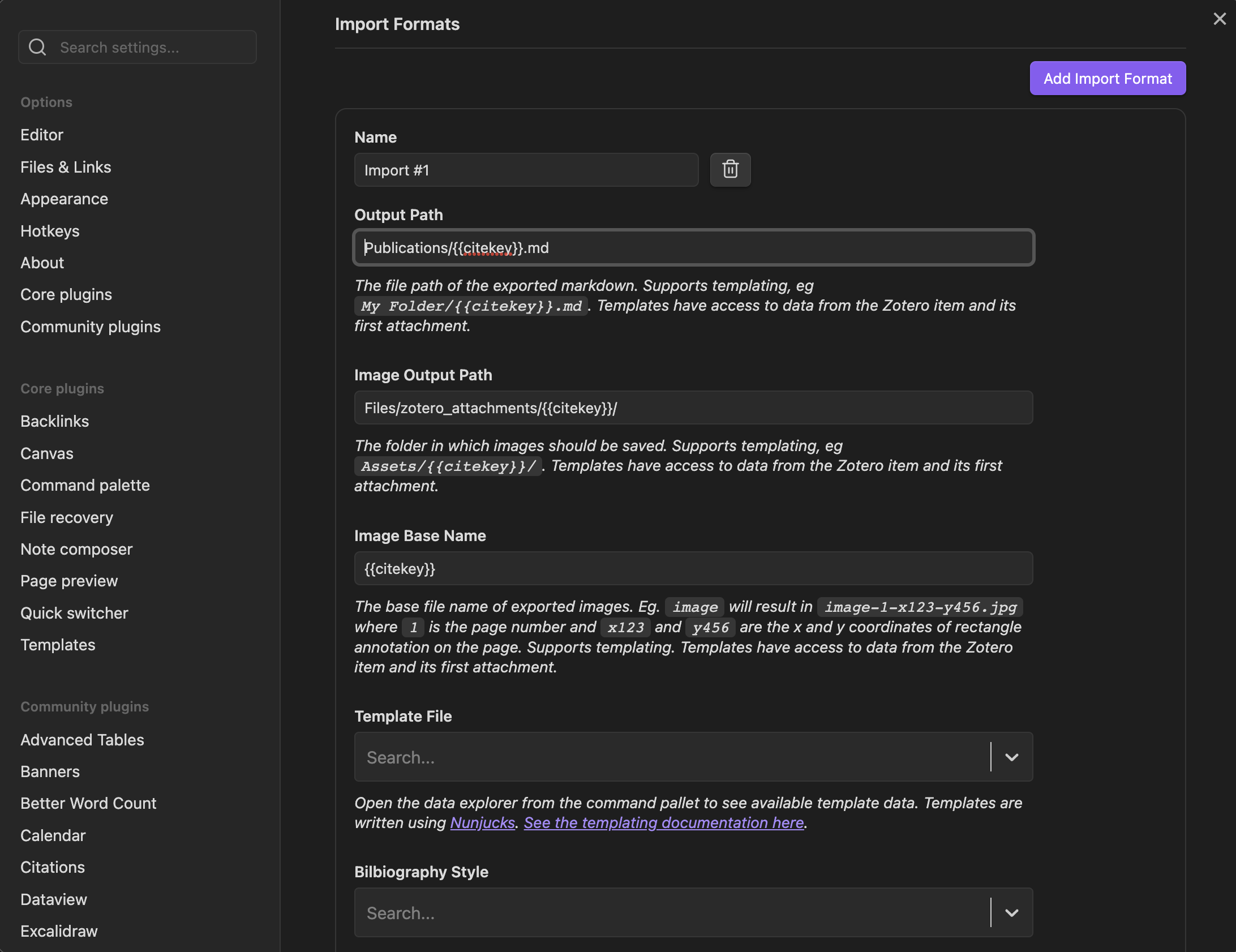This screenshot has height=952, width=1236.
Task: Close the settings dialog with the X icon
Action: point(1219,19)
